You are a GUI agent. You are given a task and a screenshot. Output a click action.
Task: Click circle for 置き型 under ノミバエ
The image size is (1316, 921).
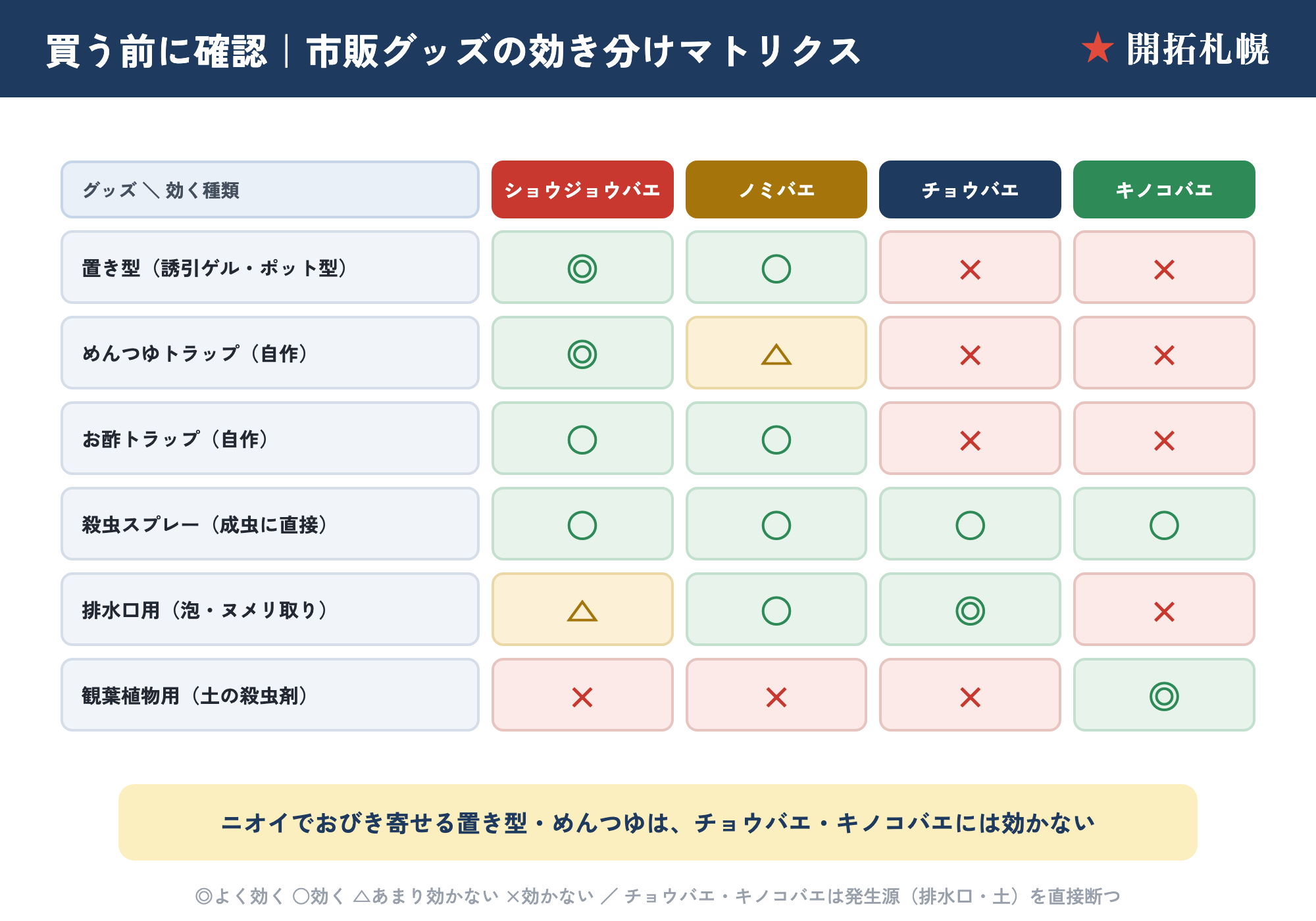(x=776, y=268)
